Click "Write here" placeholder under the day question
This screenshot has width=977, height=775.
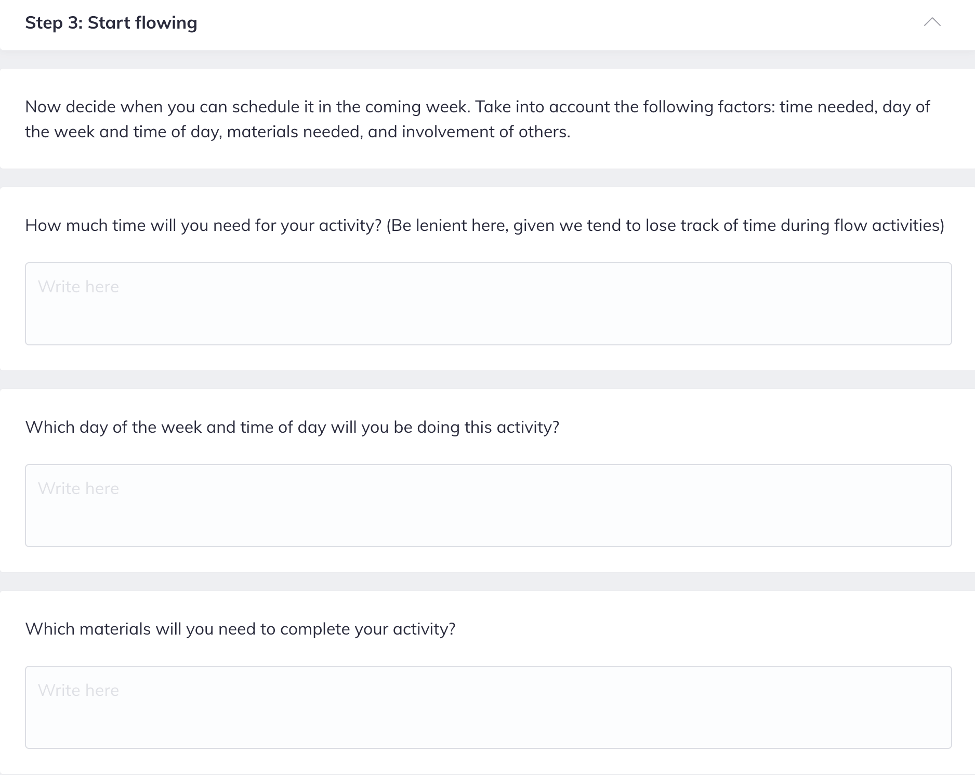pyautogui.click(x=78, y=489)
